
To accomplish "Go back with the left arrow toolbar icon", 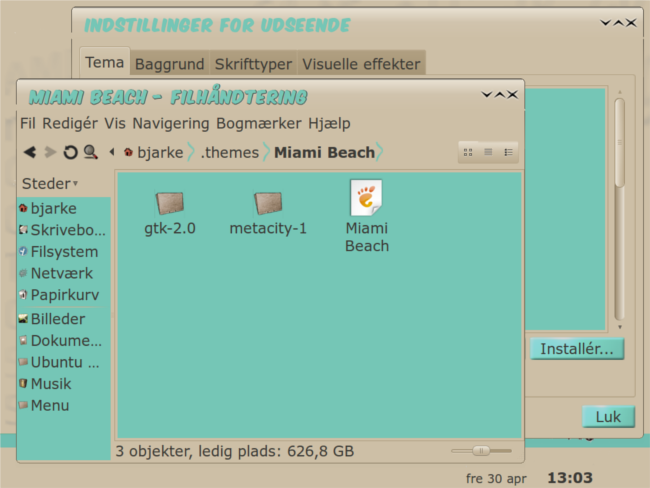I will click(x=30, y=152).
